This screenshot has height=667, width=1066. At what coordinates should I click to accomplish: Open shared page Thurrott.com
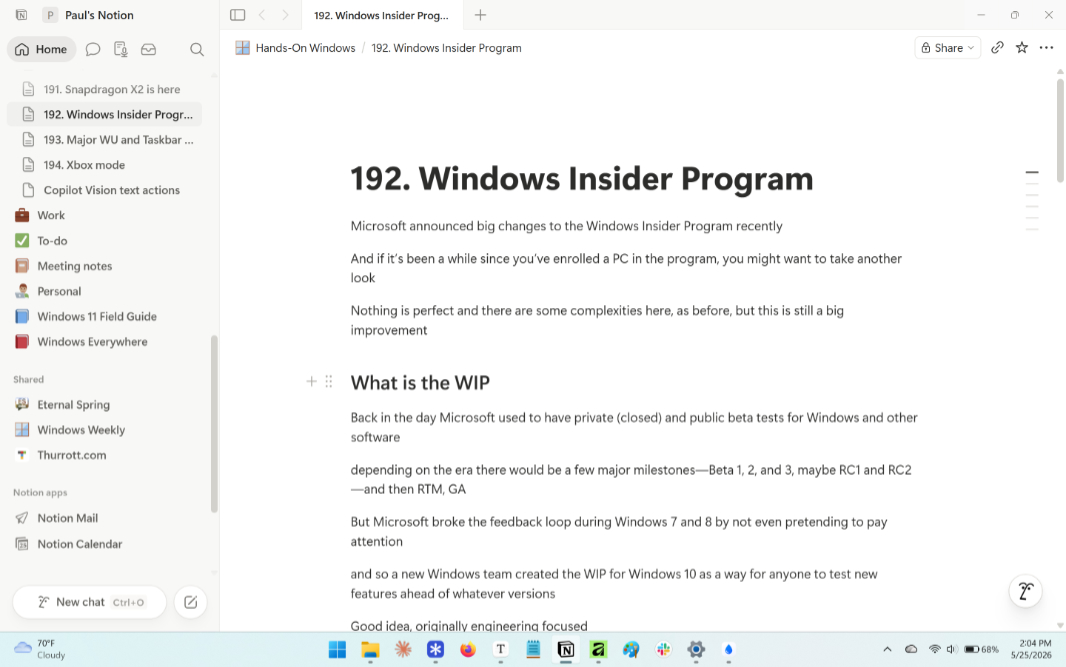point(105,455)
